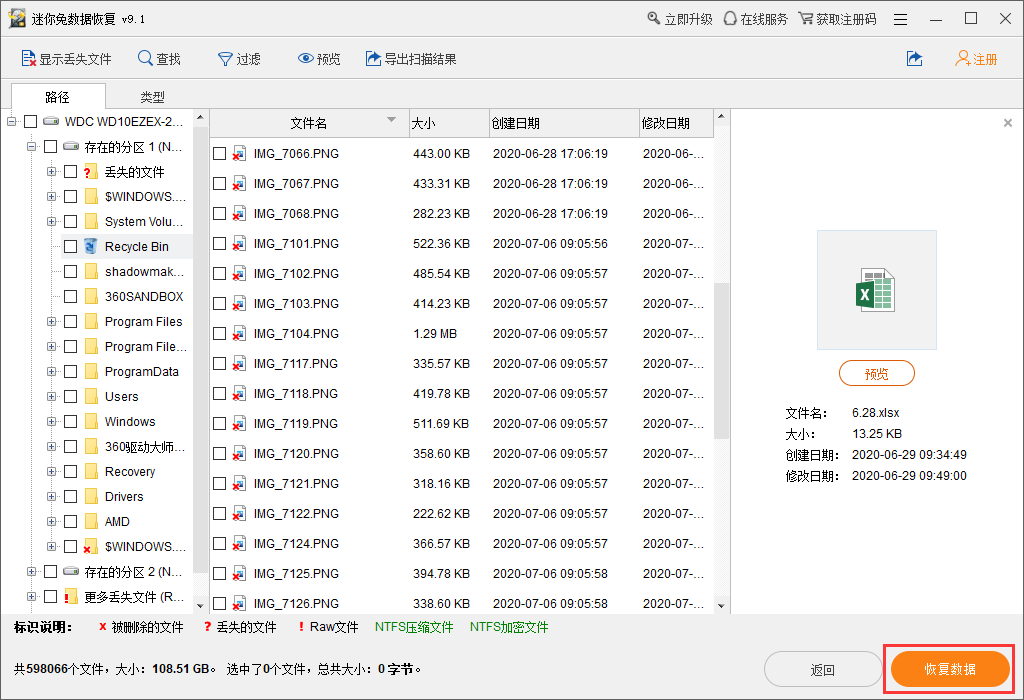Image resolution: width=1024 pixels, height=700 pixels.
Task: Tick the checkbox for IMG_7067.PNG
Action: coord(219,183)
